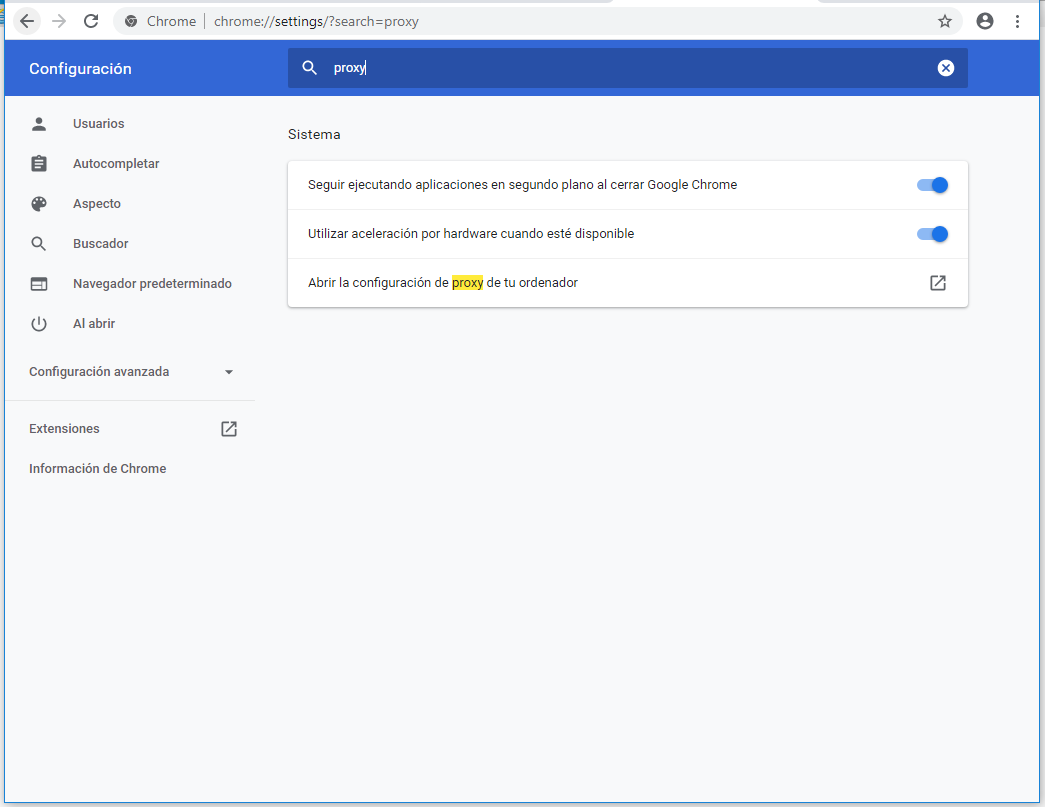The image size is (1045, 807).
Task: Click the external link icon for proxy settings
Action: 937,283
